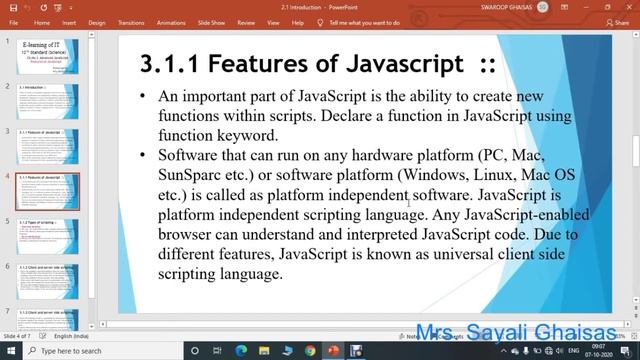This screenshot has height=360, width=640.
Task: Open network settings from the globe tray icon
Action: [x=549, y=351]
